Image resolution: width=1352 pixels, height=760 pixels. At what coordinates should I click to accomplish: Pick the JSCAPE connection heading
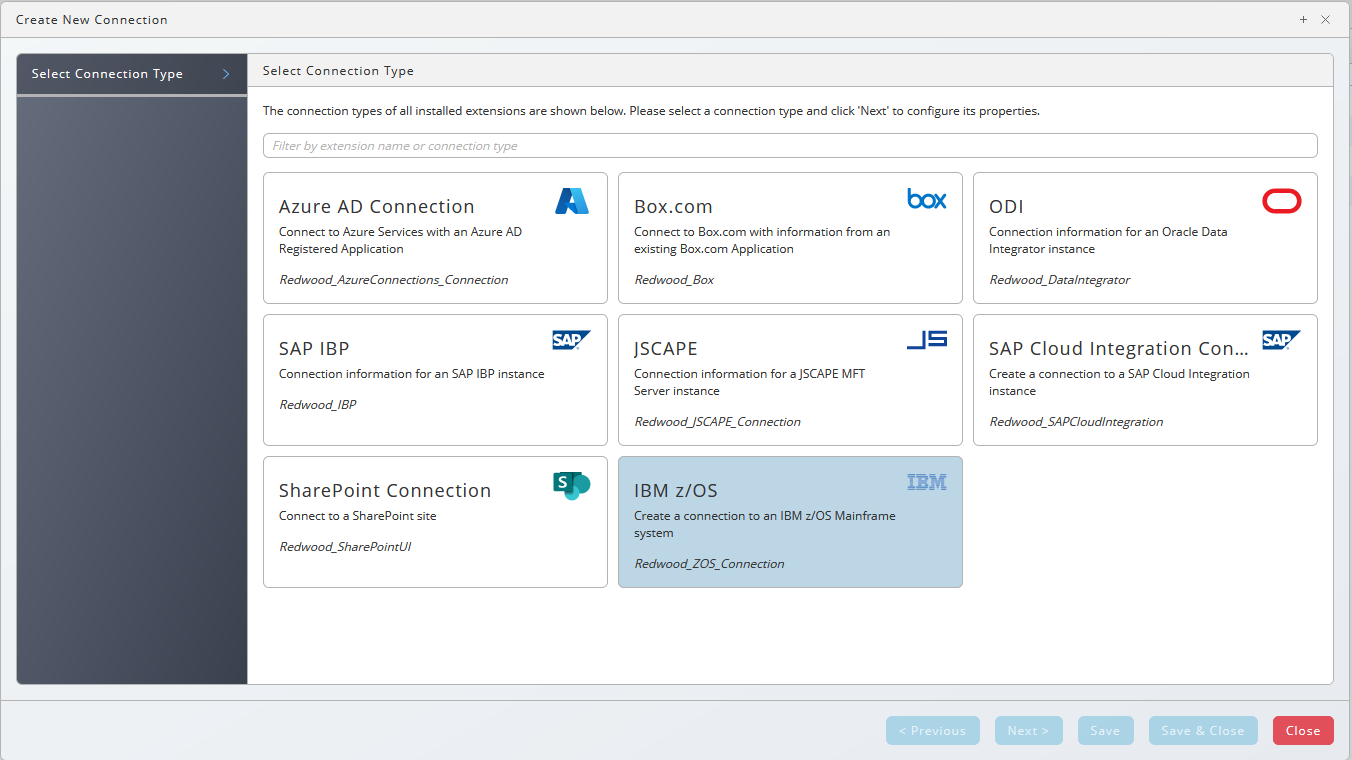pos(666,349)
